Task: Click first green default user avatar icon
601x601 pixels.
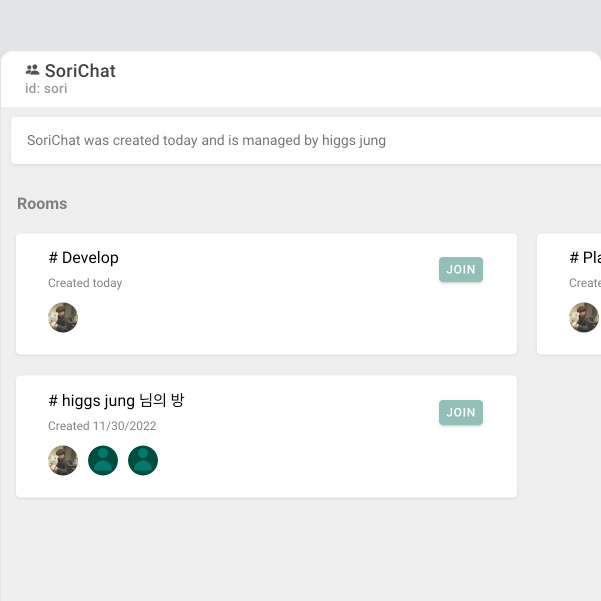Action: click(x=103, y=461)
